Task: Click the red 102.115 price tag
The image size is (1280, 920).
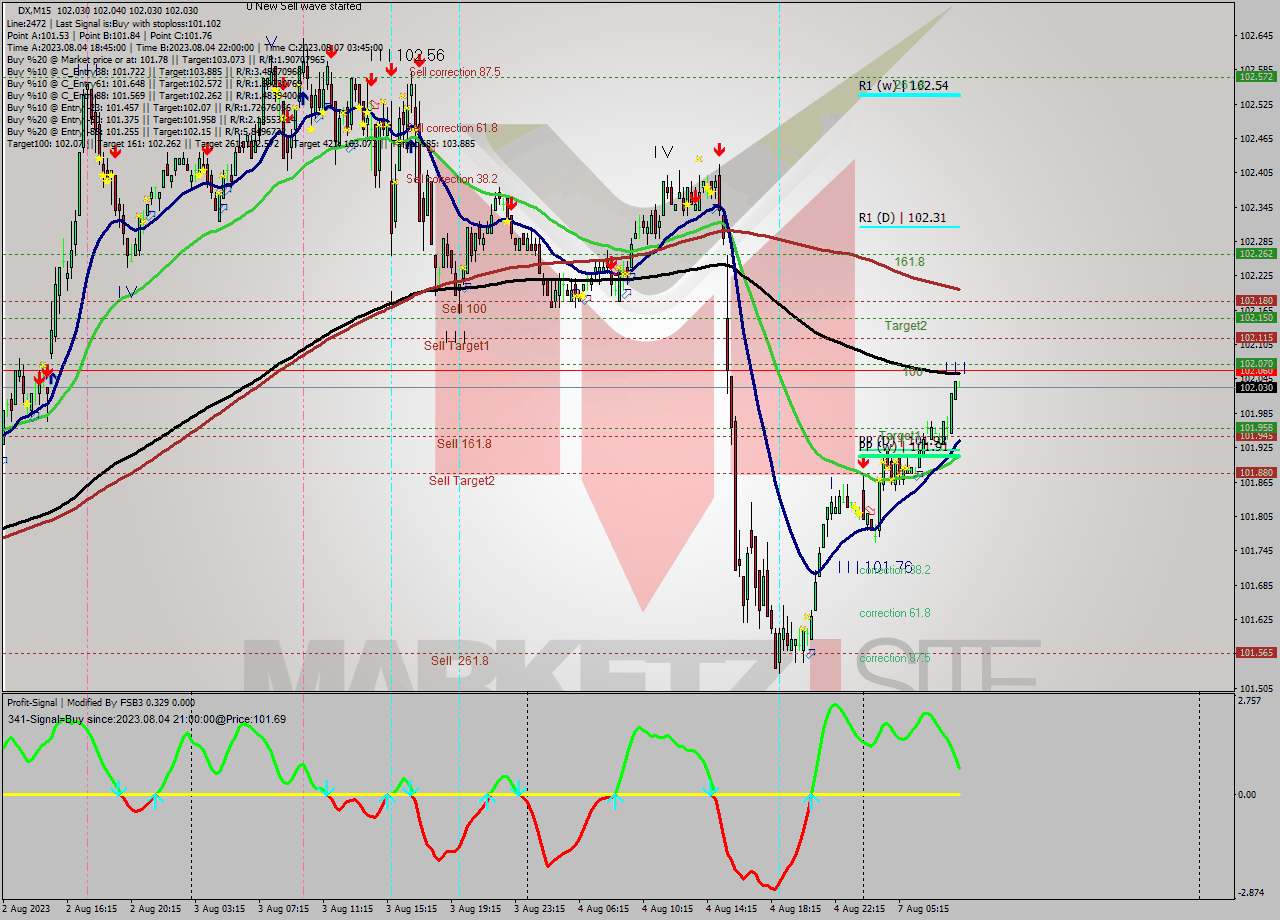Action: pos(1256,338)
